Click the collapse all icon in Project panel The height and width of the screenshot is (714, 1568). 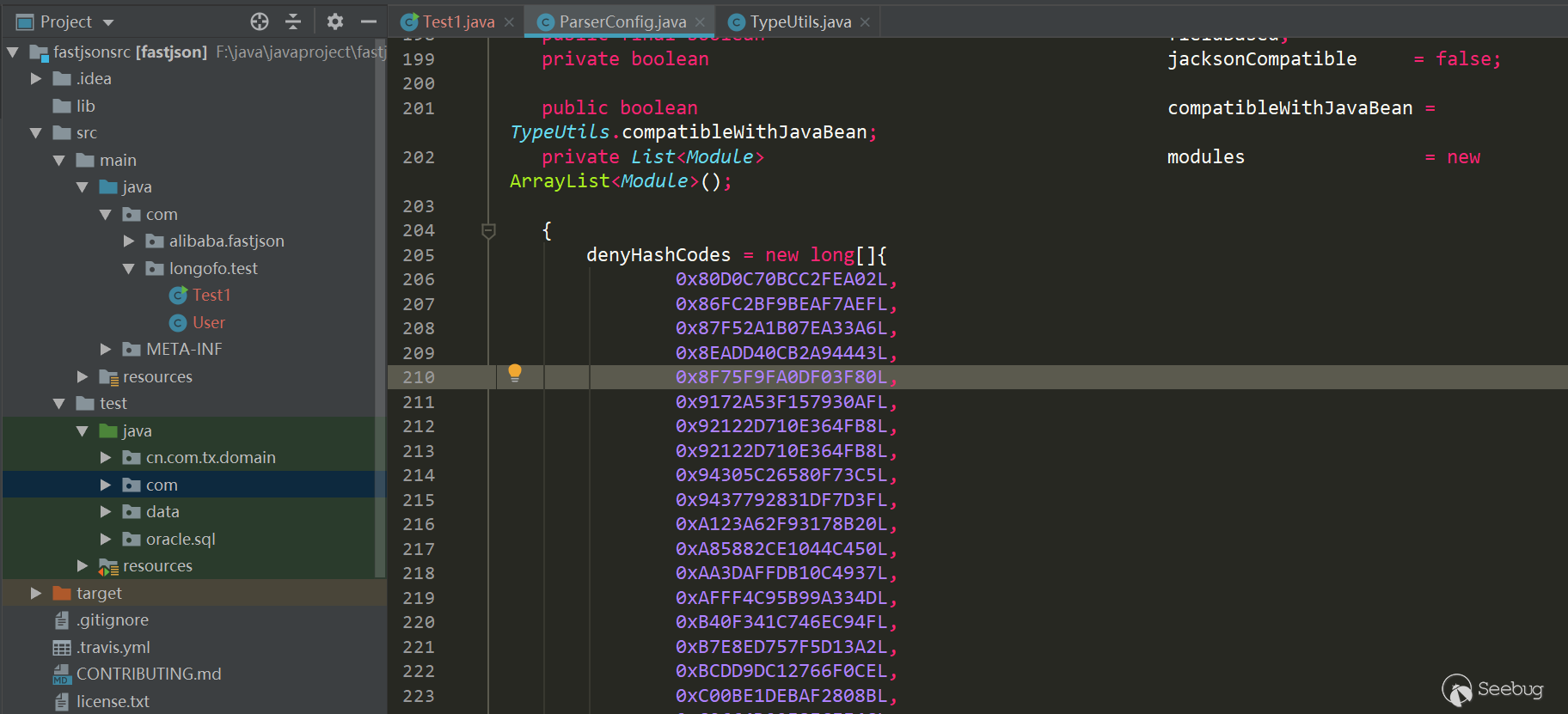coord(293,21)
